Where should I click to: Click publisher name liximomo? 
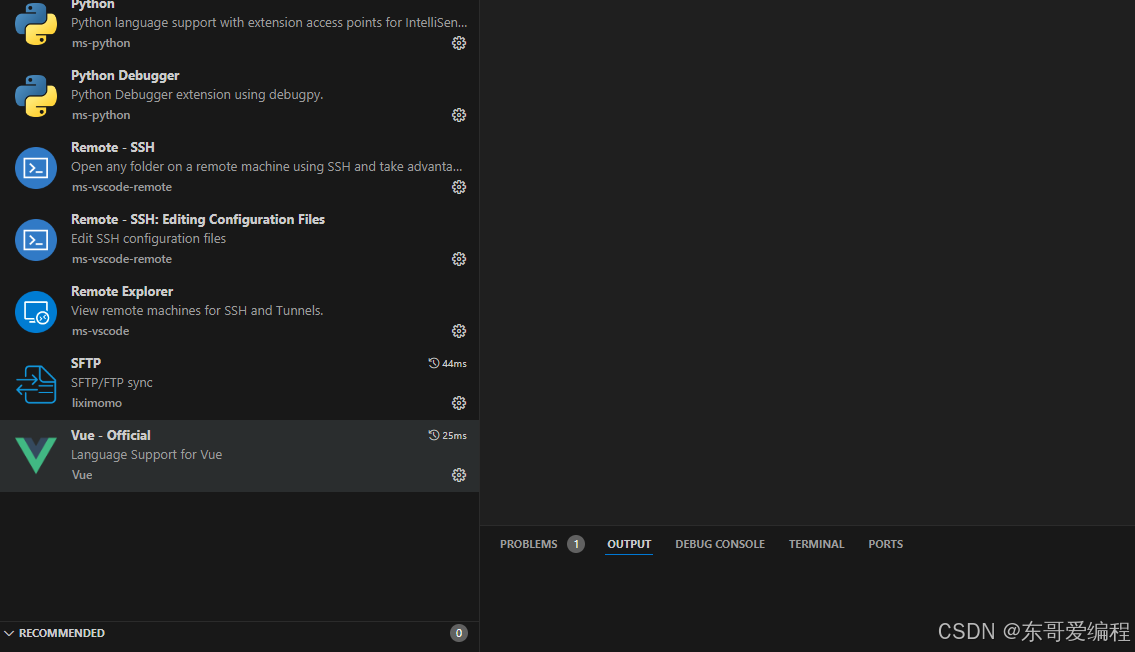(x=97, y=403)
